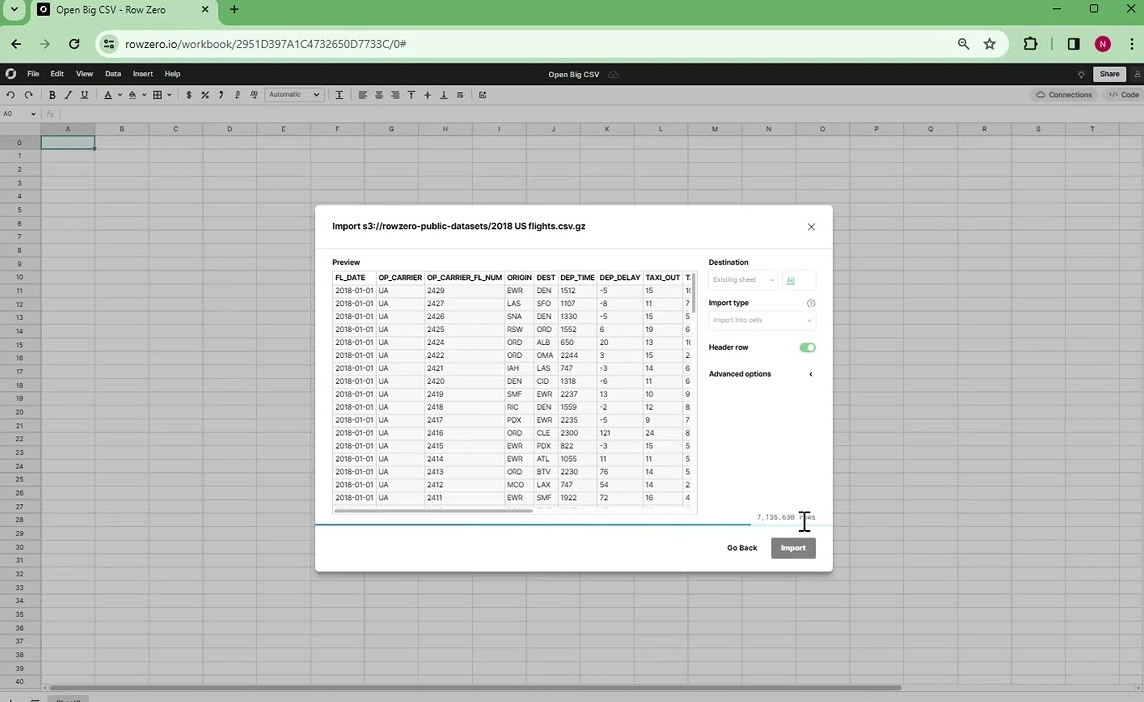This screenshot has height=702, width=1144.
Task: Open the Data menu
Action: [x=112, y=74]
